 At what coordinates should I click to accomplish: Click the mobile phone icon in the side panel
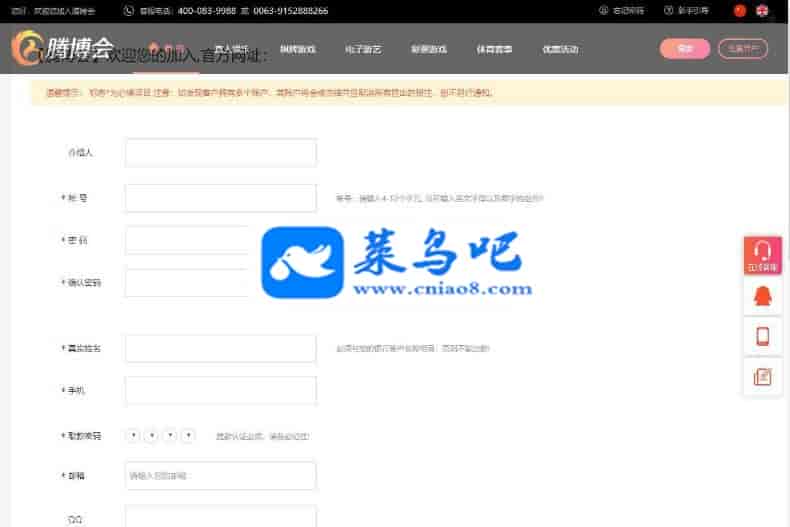point(763,336)
